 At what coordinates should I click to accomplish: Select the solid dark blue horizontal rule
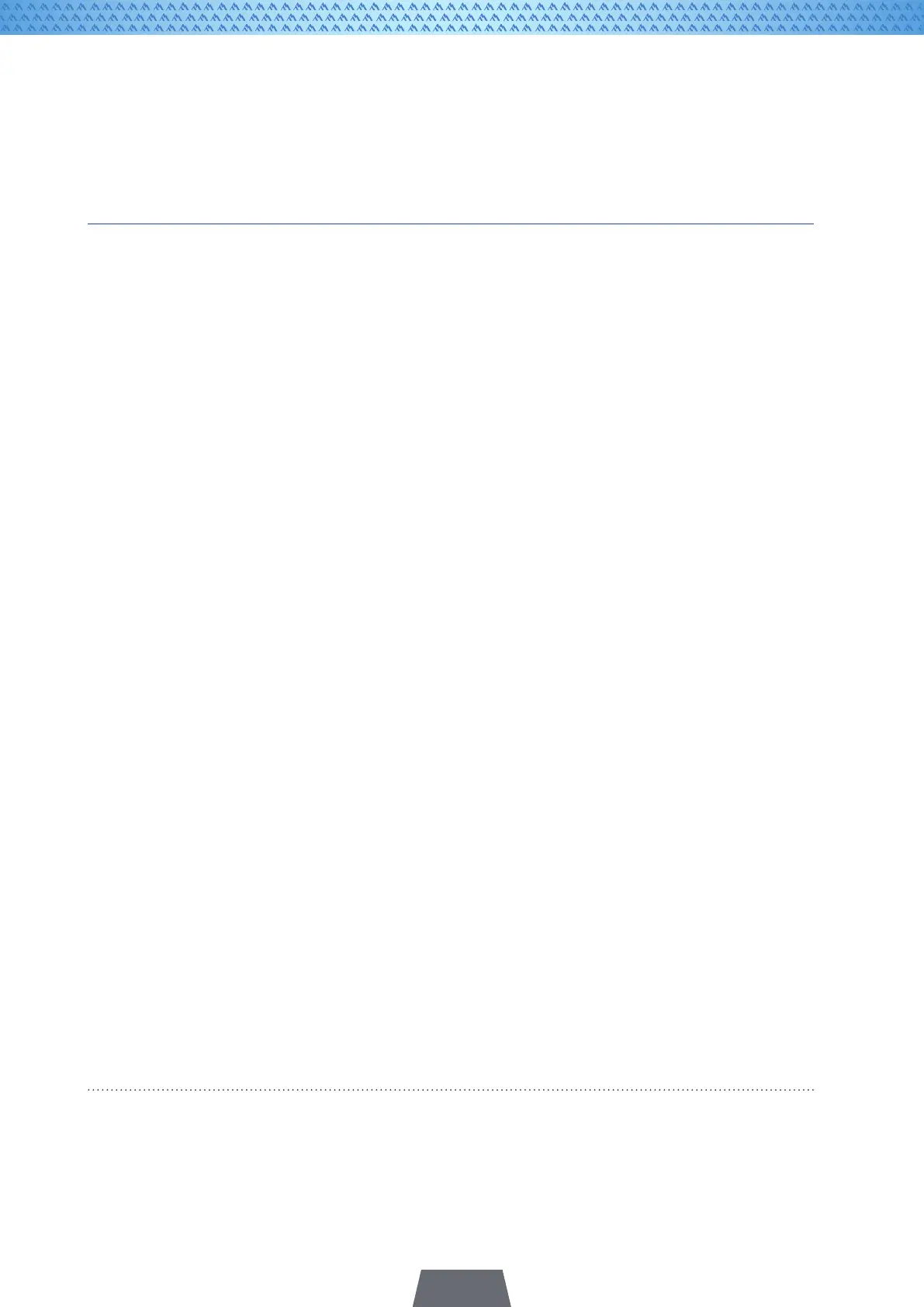click(x=451, y=224)
